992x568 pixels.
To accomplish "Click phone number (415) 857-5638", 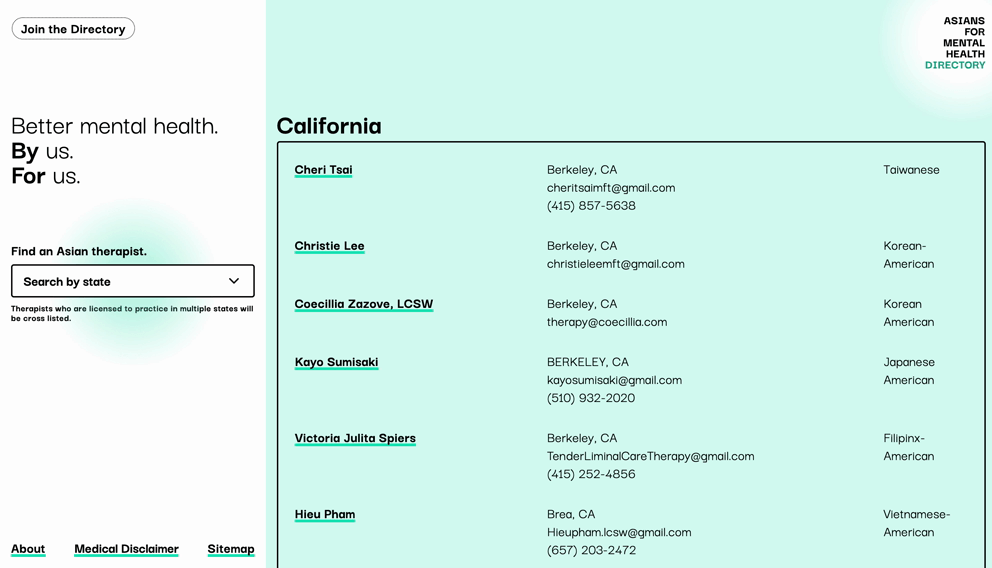I will [591, 206].
